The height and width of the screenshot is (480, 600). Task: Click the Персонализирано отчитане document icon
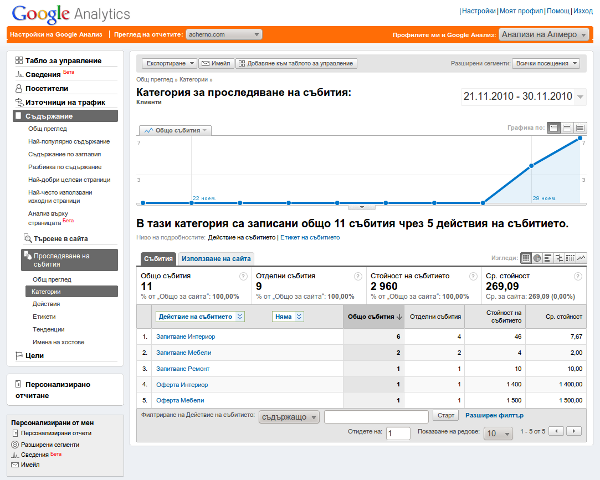click(x=18, y=384)
